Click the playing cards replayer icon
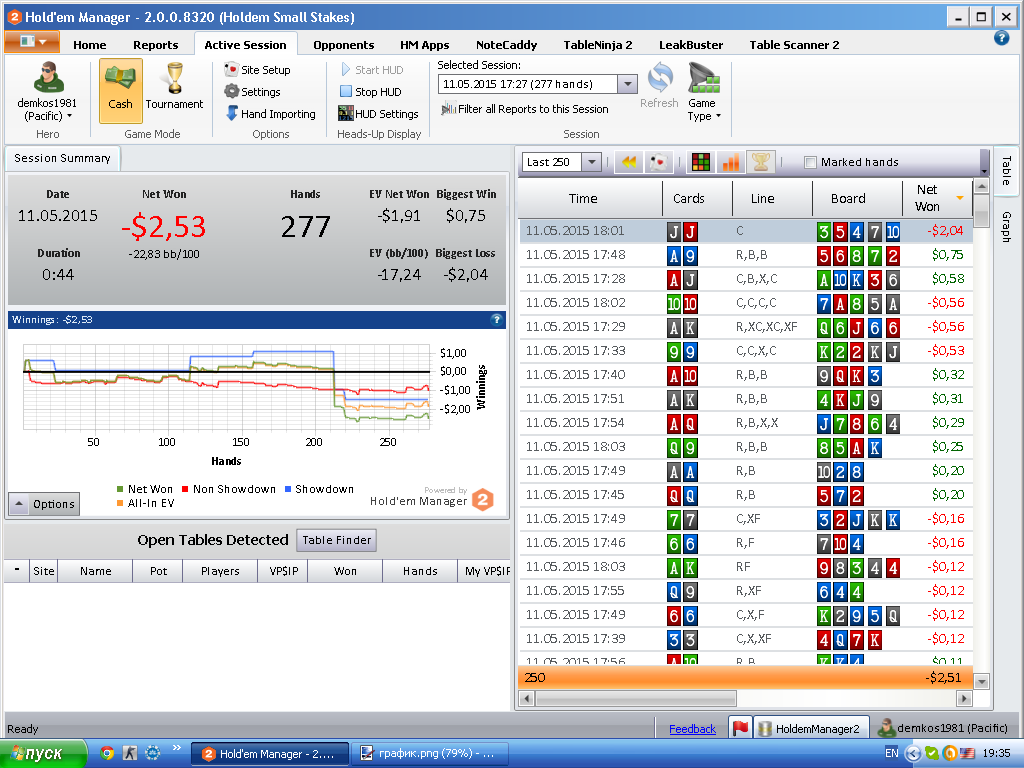Image resolution: width=1024 pixels, height=768 pixels. coord(658,162)
